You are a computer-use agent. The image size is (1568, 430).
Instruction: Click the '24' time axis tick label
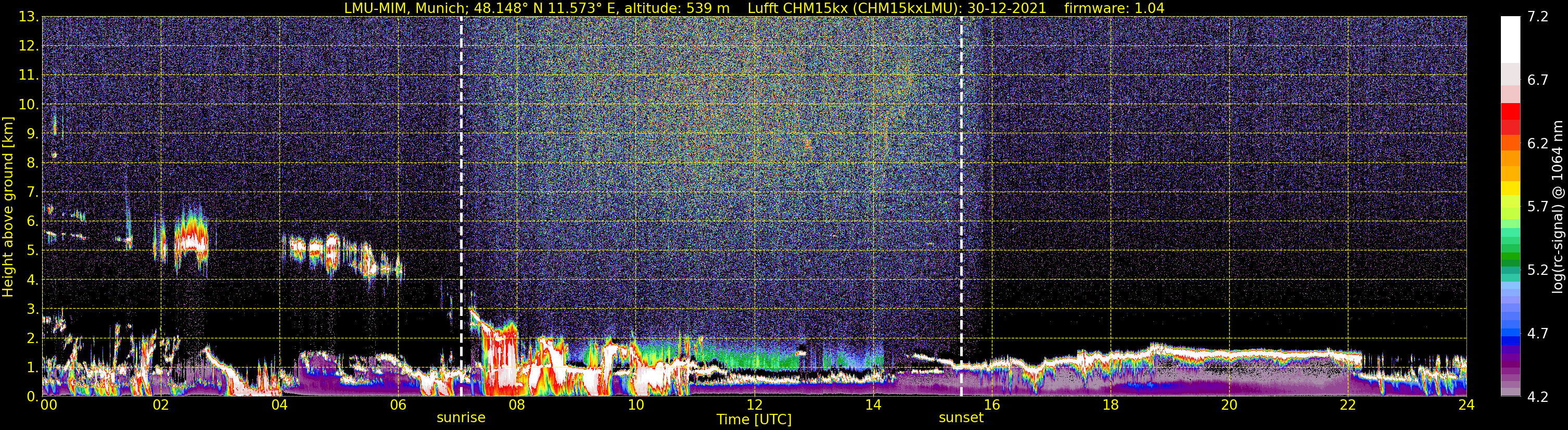point(1467,405)
